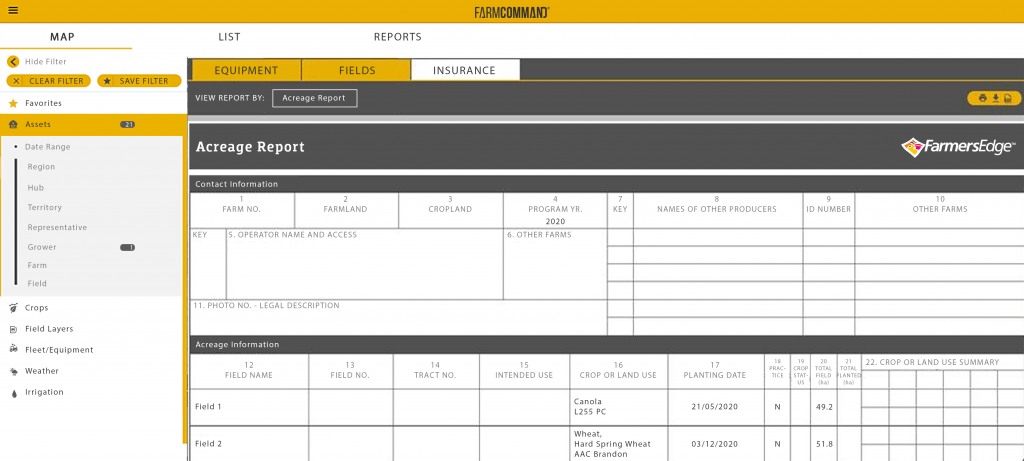Screen dimensions: 1024x461
Task: Click the print report icon
Action: (982, 99)
